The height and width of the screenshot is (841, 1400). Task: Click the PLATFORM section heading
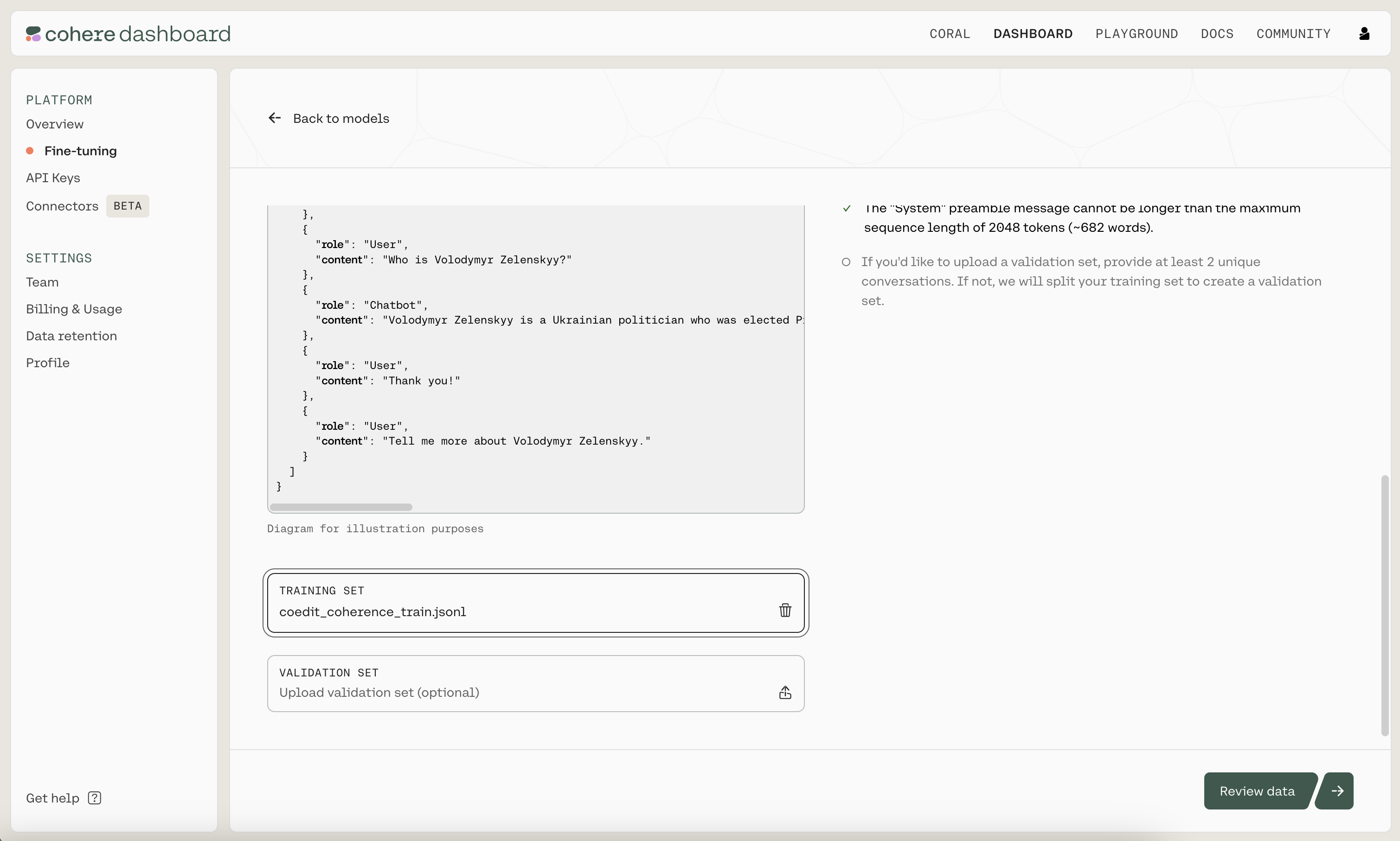tap(59, 100)
